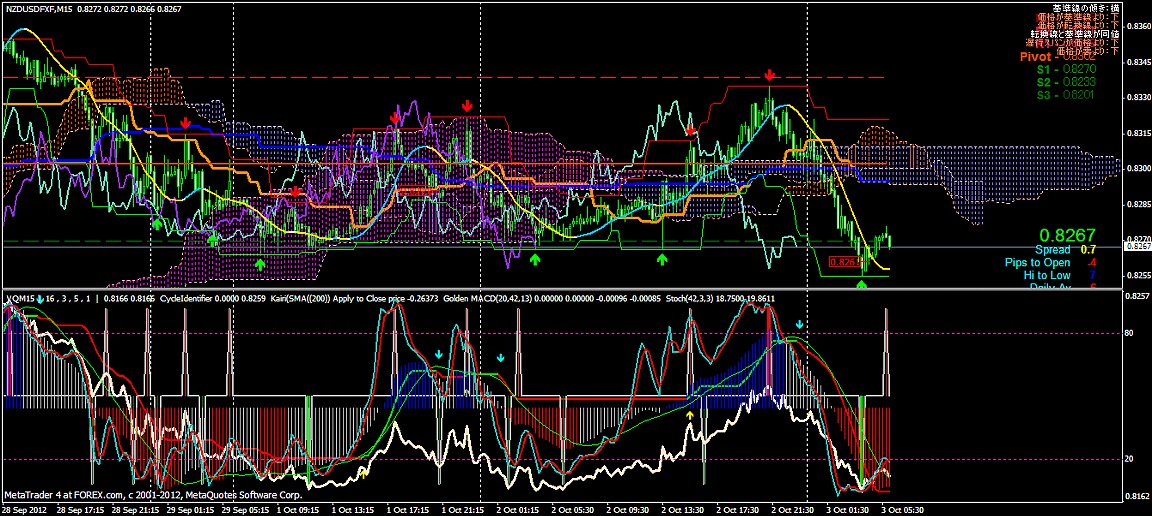Click the 80 level on the indicator scale

tap(1129, 333)
